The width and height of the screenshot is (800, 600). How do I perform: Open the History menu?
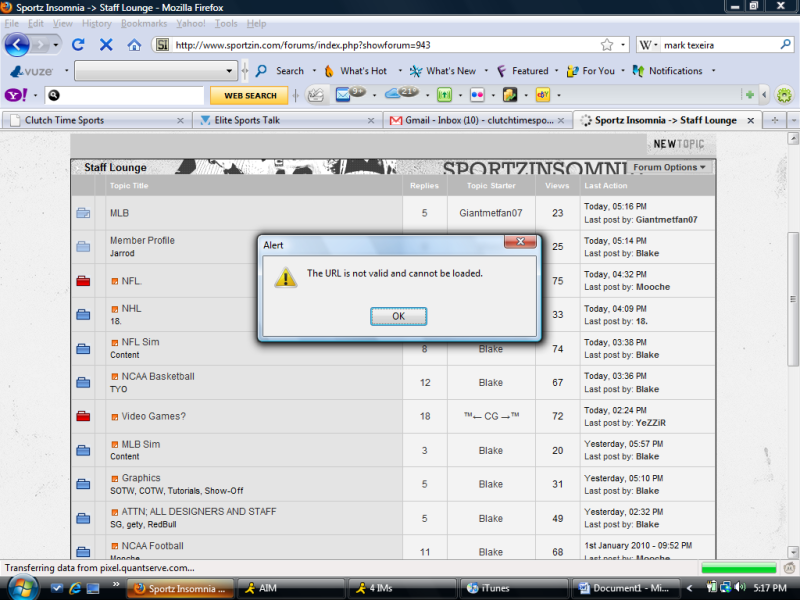click(x=96, y=23)
